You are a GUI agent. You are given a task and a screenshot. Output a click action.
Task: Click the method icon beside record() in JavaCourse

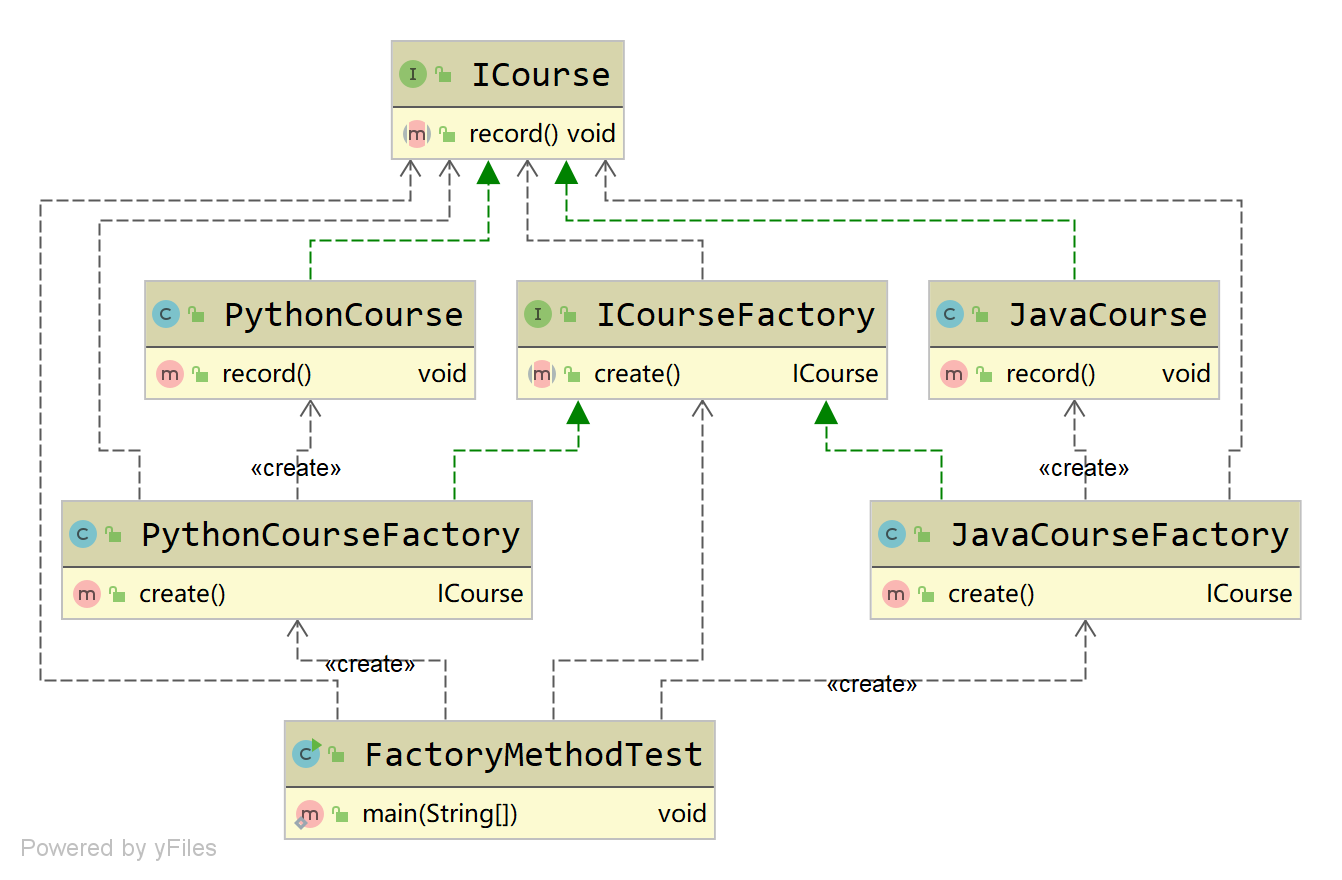[954, 374]
